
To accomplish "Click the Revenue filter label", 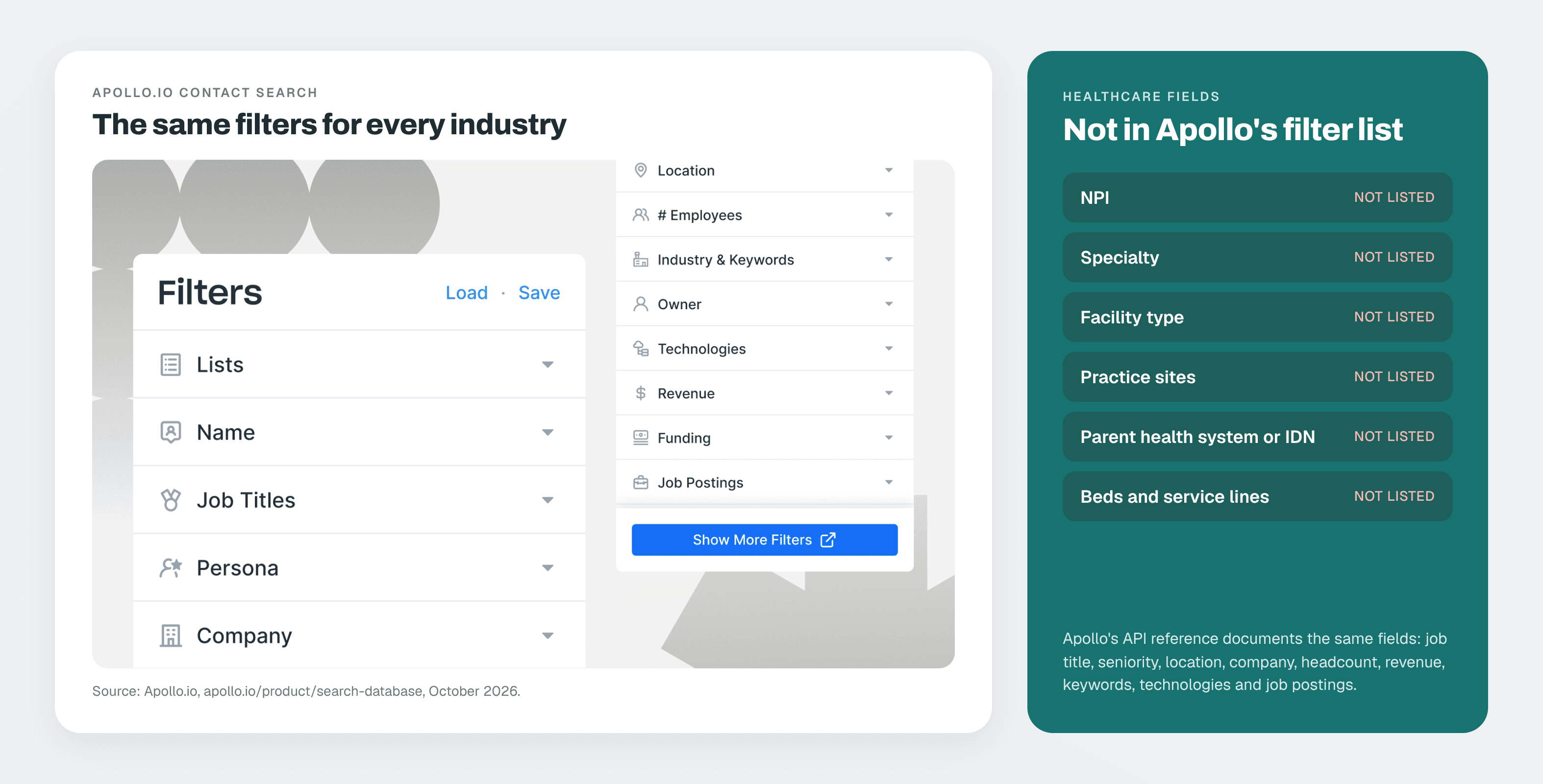I will tap(686, 393).
